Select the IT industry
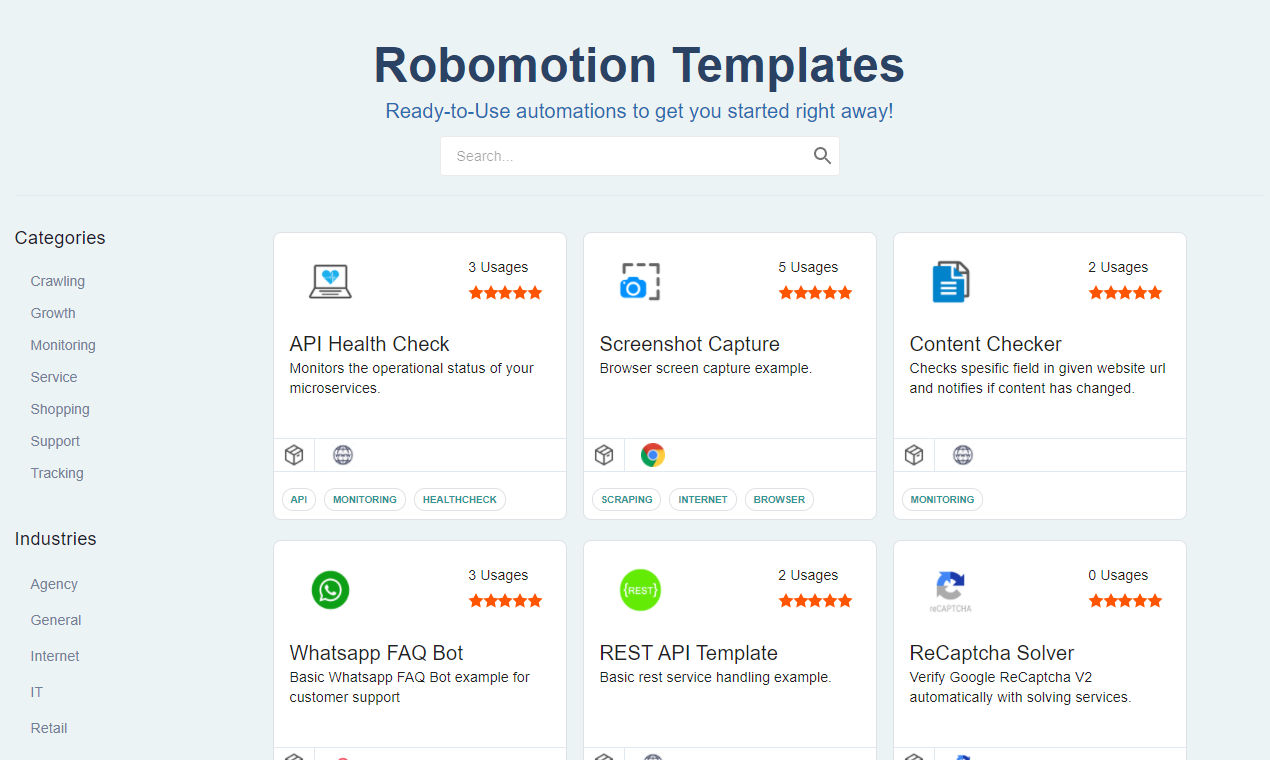The image size is (1270, 760). (x=37, y=692)
